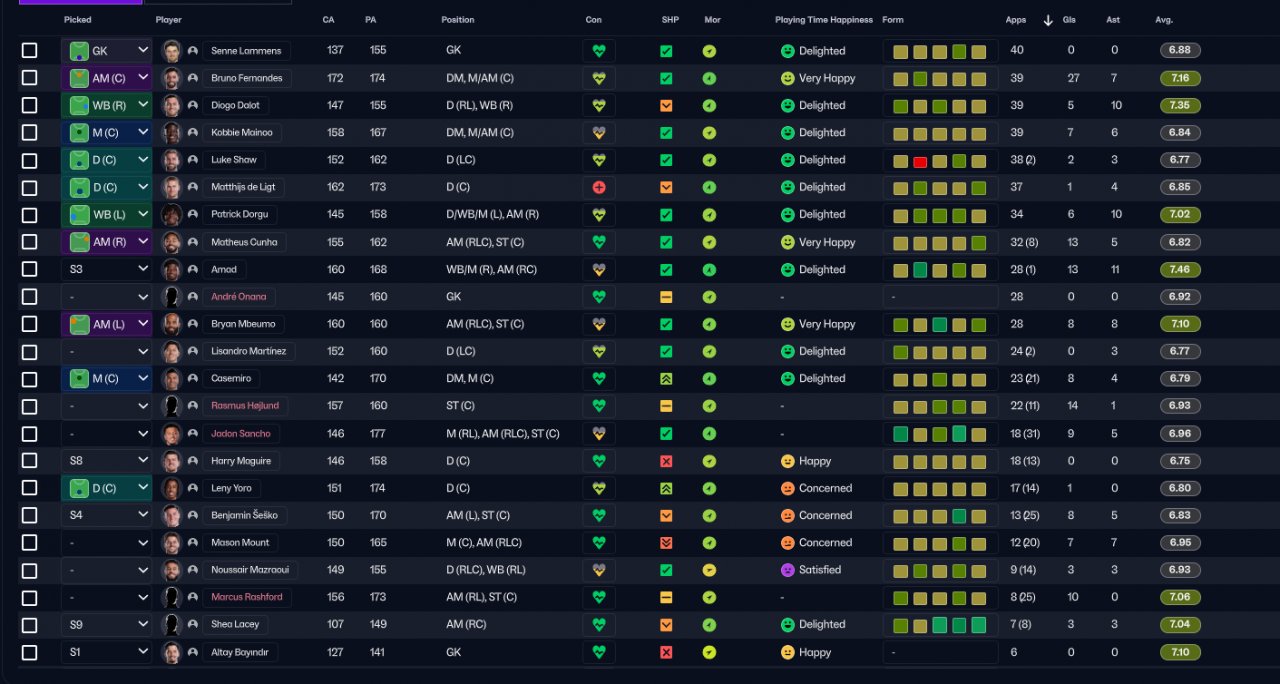Click Kobbie Mainoo's morale icon
This screenshot has width=1280, height=684.
(709, 133)
